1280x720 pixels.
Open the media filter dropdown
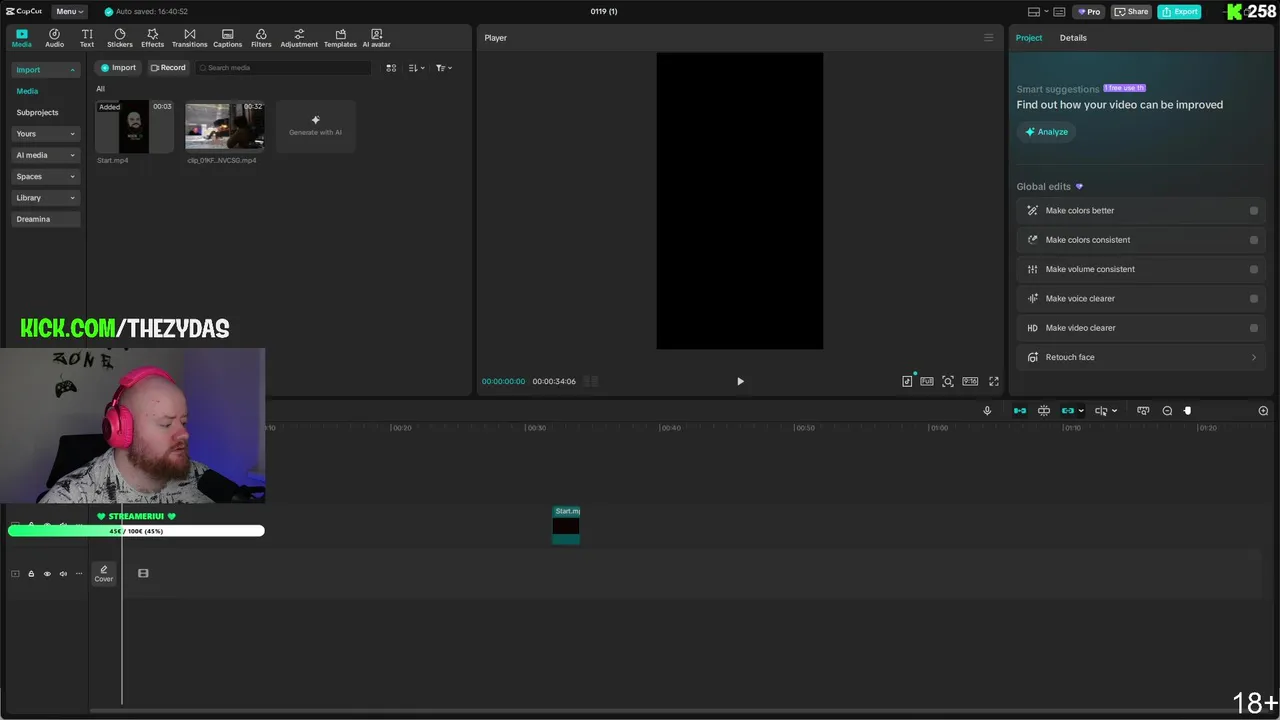pyautogui.click(x=444, y=68)
